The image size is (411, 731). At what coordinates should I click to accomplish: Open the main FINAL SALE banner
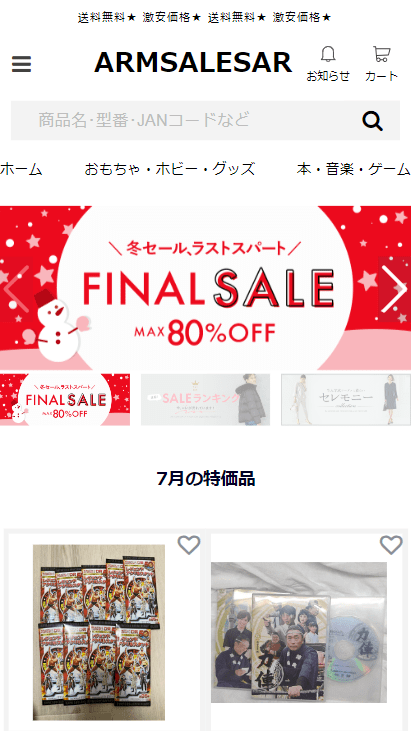[x=206, y=288]
